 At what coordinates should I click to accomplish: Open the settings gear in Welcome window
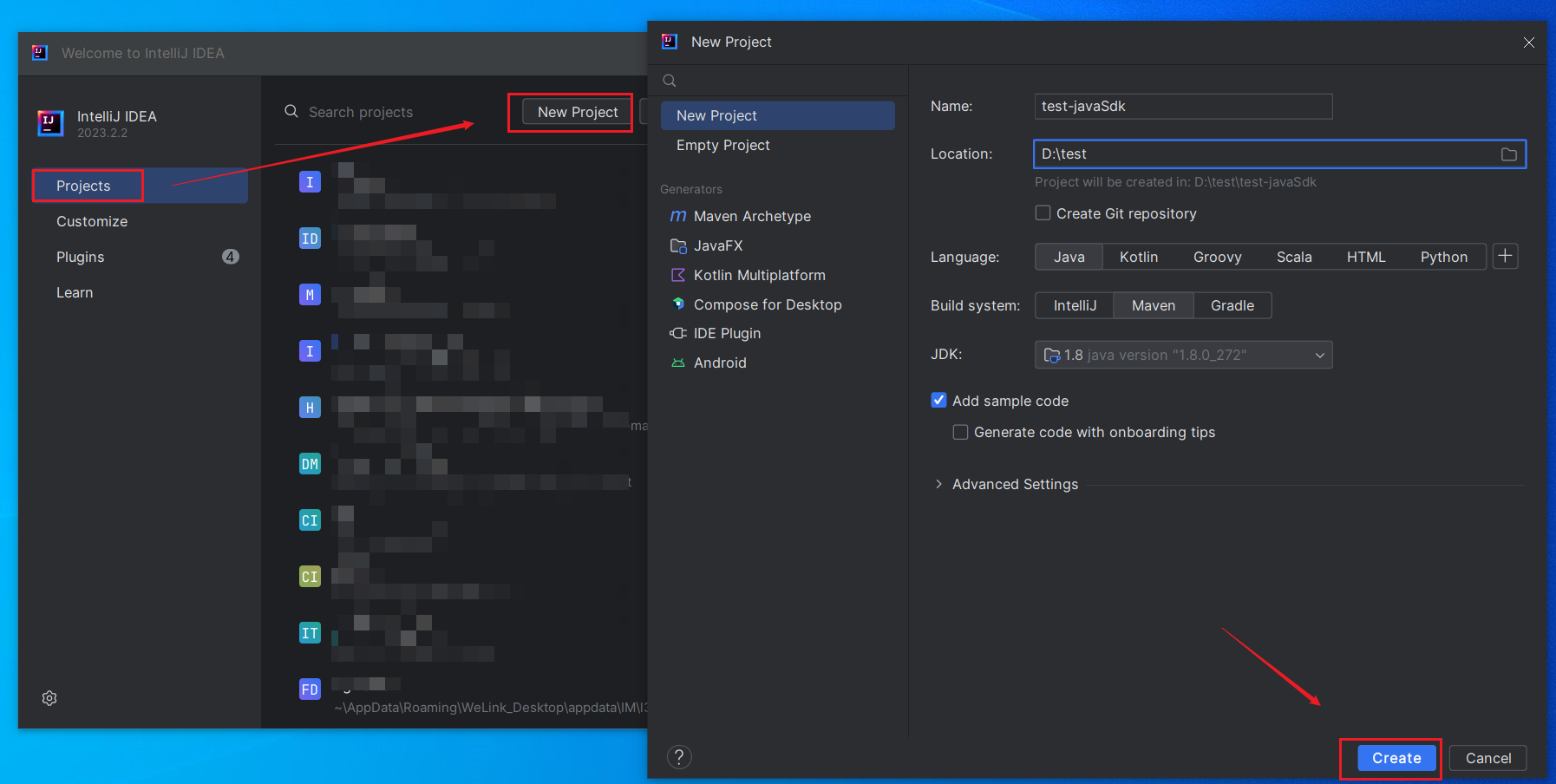pos(49,698)
